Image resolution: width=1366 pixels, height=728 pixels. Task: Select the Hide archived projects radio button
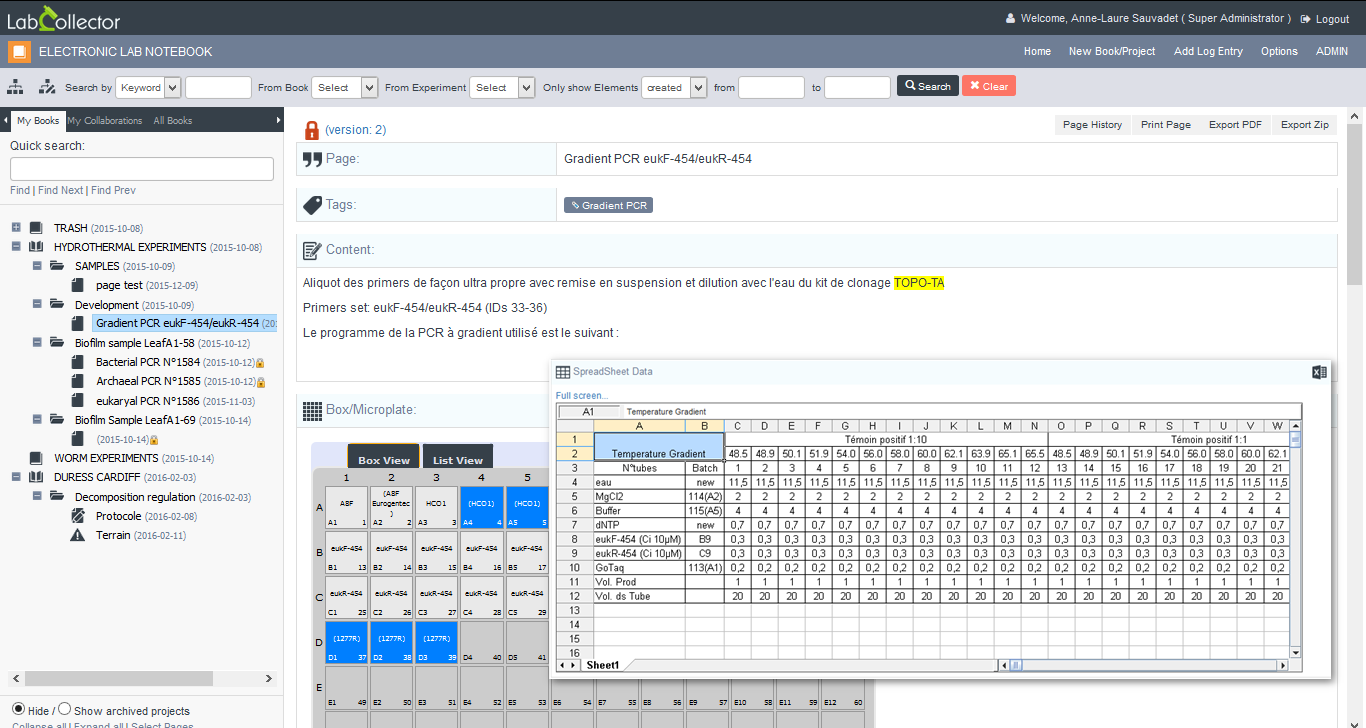[x=18, y=709]
